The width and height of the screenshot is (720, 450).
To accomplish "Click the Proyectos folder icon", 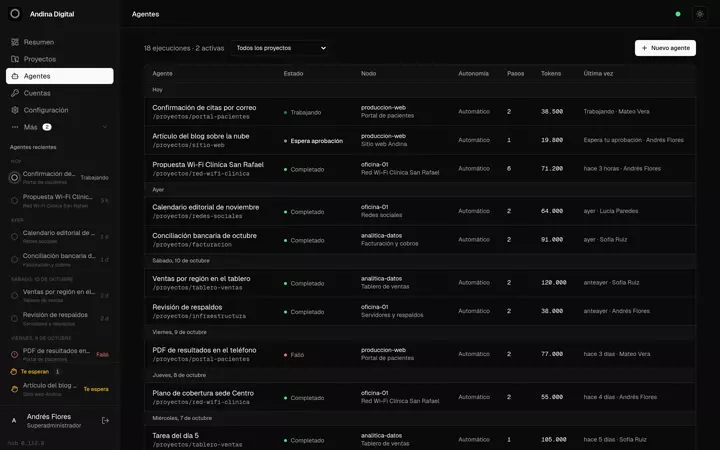I will 15,59.
